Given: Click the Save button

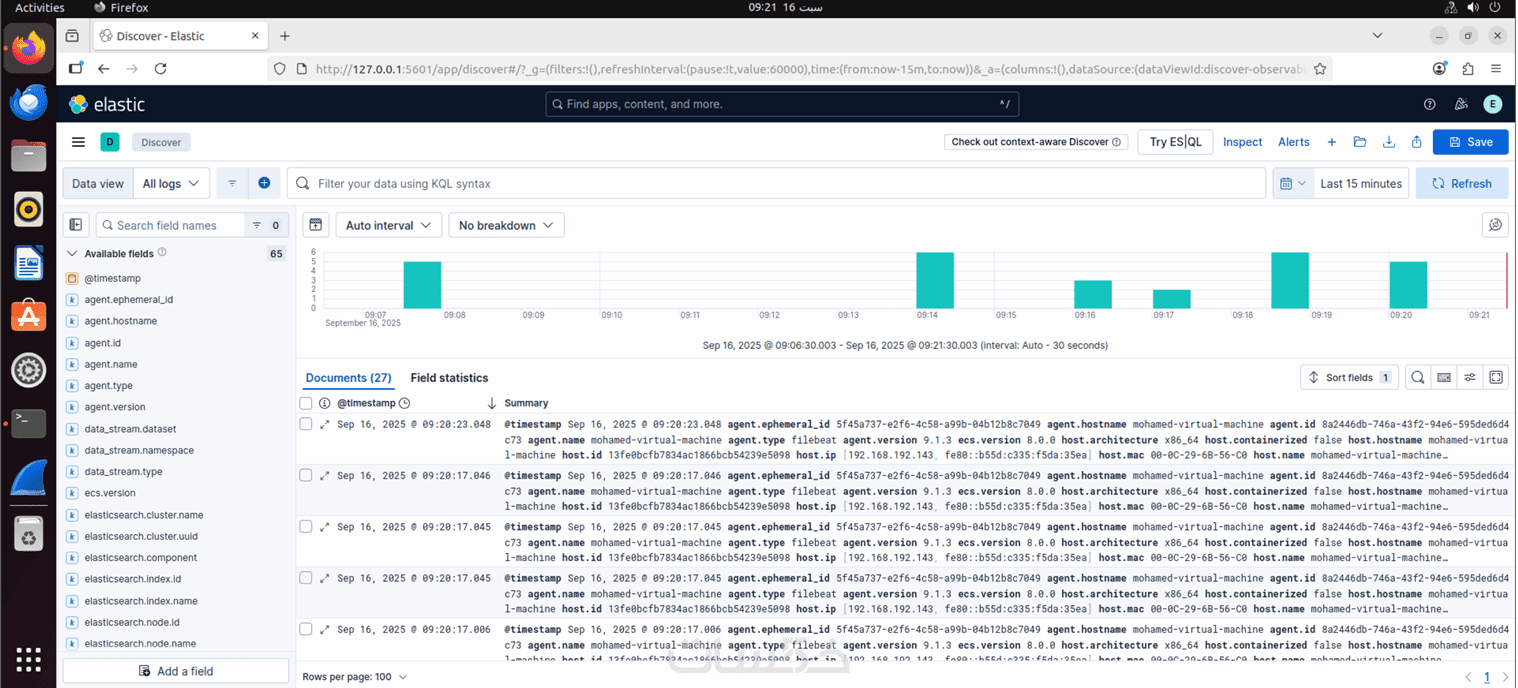Looking at the screenshot, I should pyautogui.click(x=1470, y=142).
